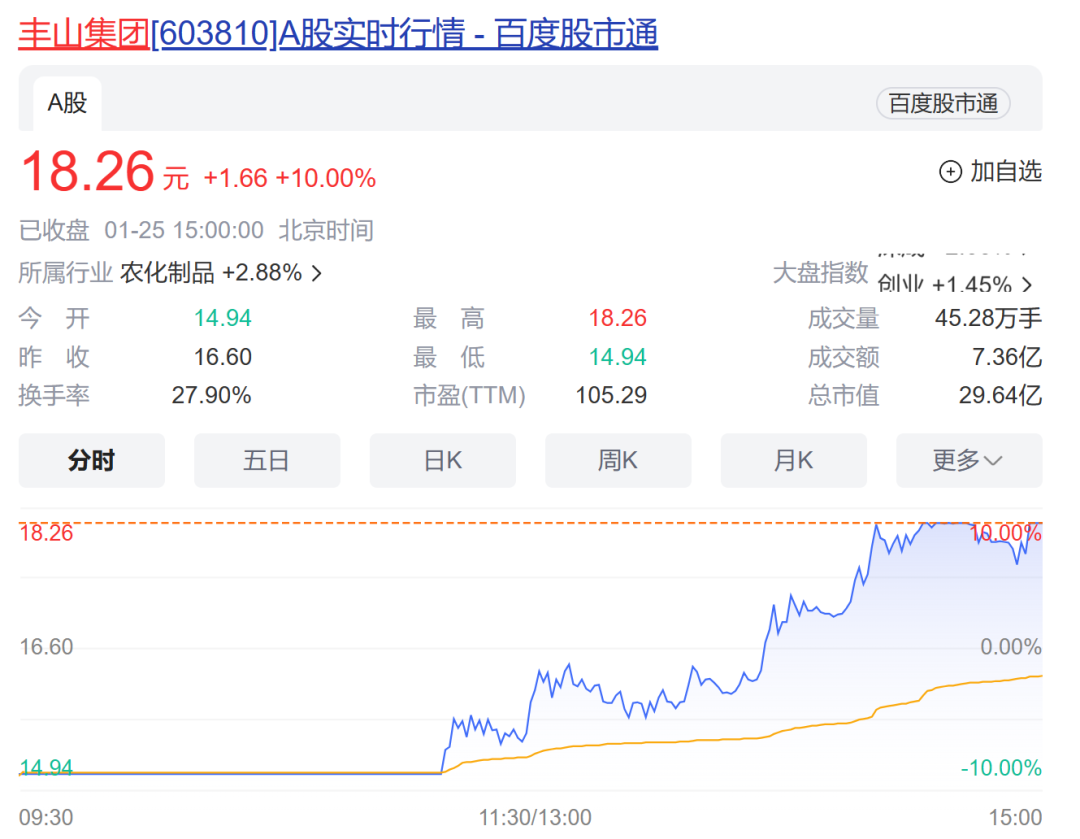
Task: Open the 更多 dropdown menu
Action: (969, 460)
